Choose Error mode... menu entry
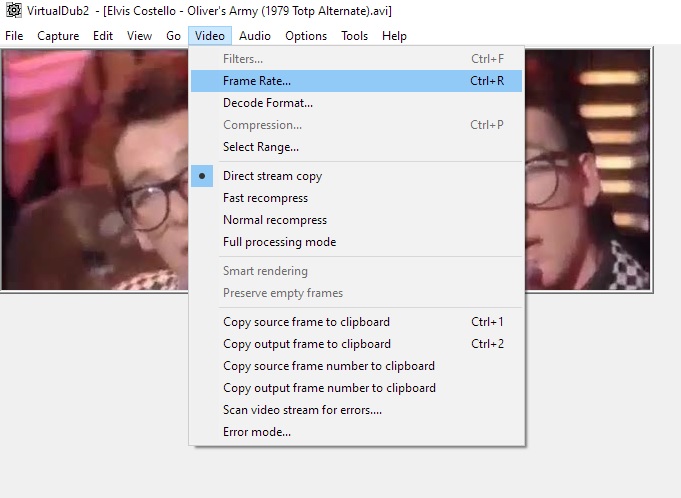681x498 pixels. [357, 432]
